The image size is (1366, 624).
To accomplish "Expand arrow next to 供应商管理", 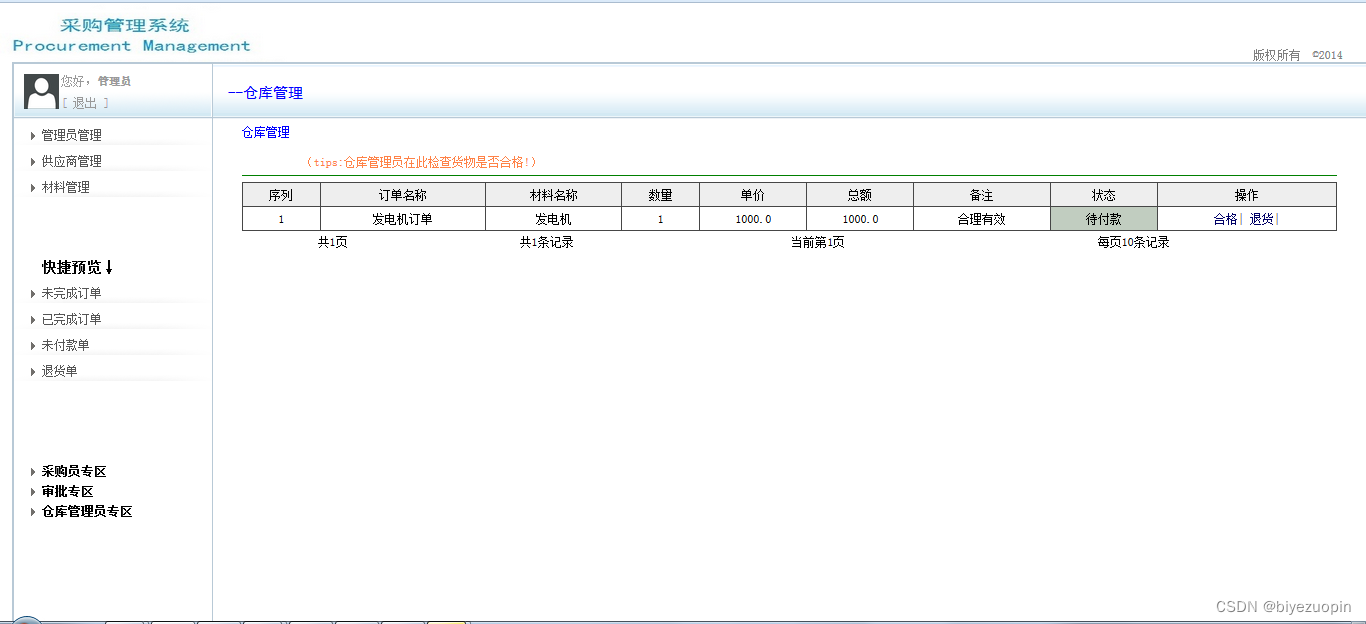I will pos(33,162).
